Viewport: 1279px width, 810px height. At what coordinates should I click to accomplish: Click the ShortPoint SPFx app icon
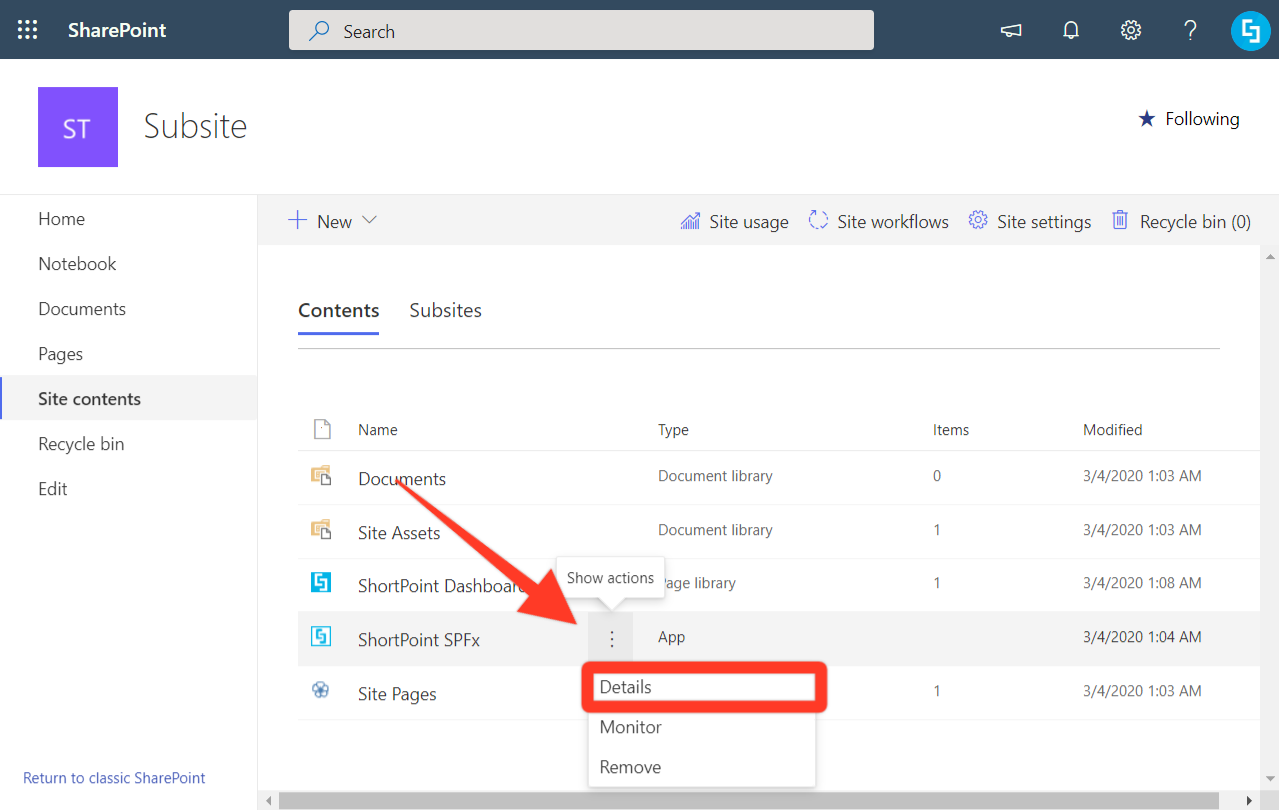(321, 636)
